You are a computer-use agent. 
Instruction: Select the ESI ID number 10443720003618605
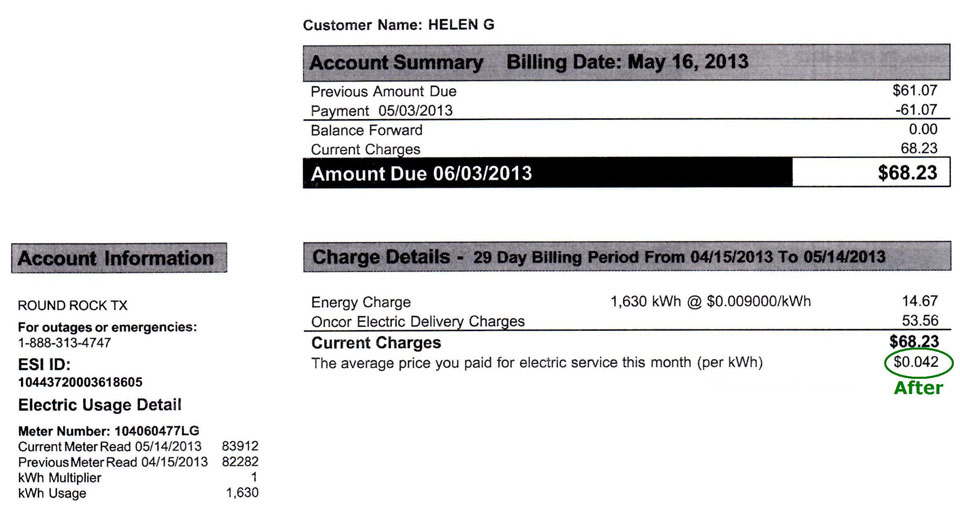[x=80, y=383]
